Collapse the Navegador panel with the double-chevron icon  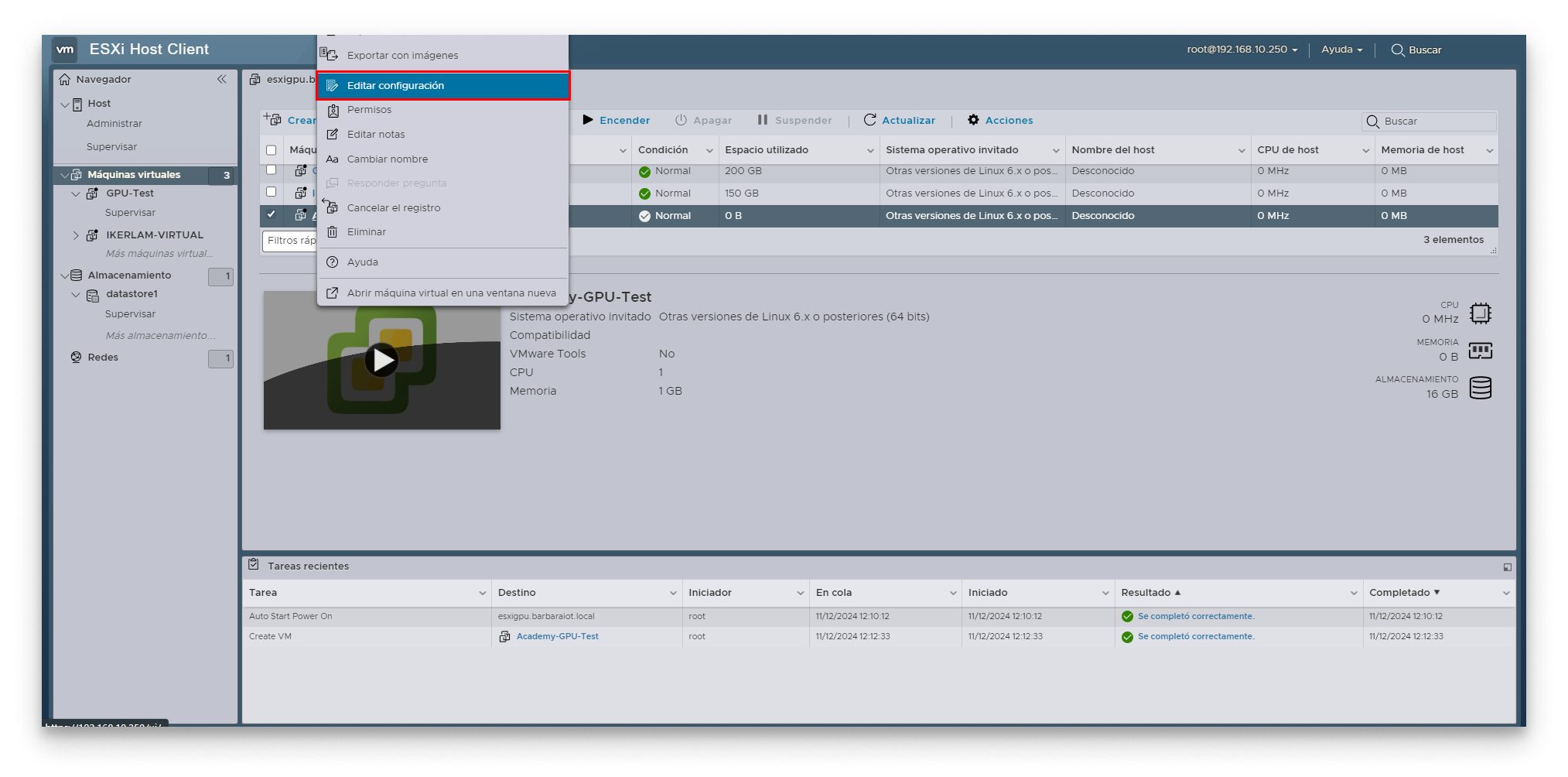click(222, 79)
